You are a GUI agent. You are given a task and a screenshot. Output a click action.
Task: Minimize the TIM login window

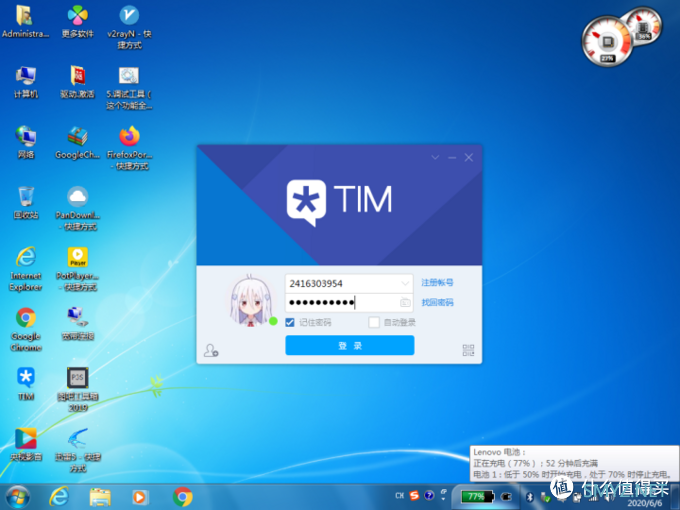[x=452, y=157]
